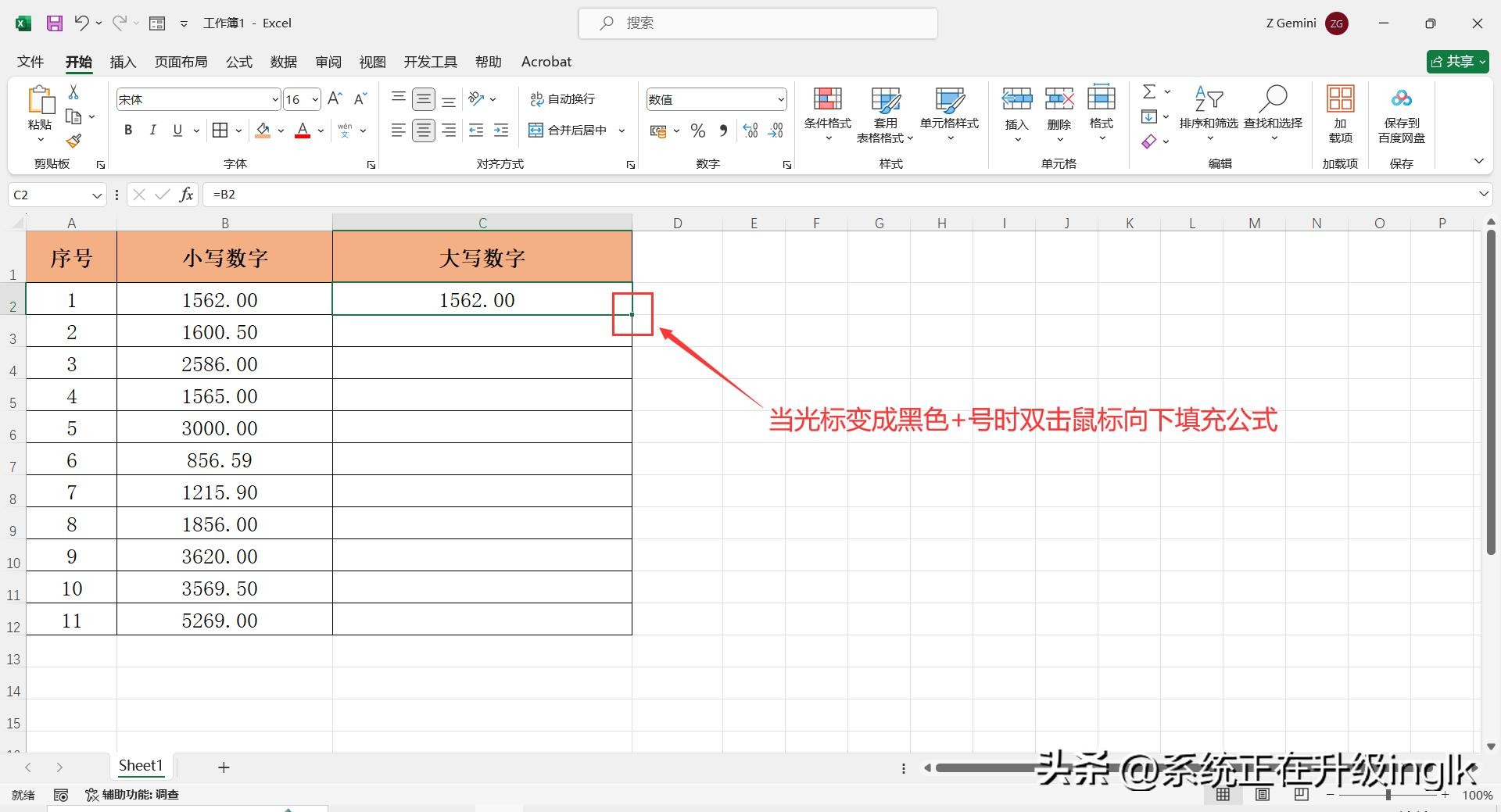Open the number format dropdown (数值)
Image resolution: width=1501 pixels, height=812 pixels.
tap(780, 99)
